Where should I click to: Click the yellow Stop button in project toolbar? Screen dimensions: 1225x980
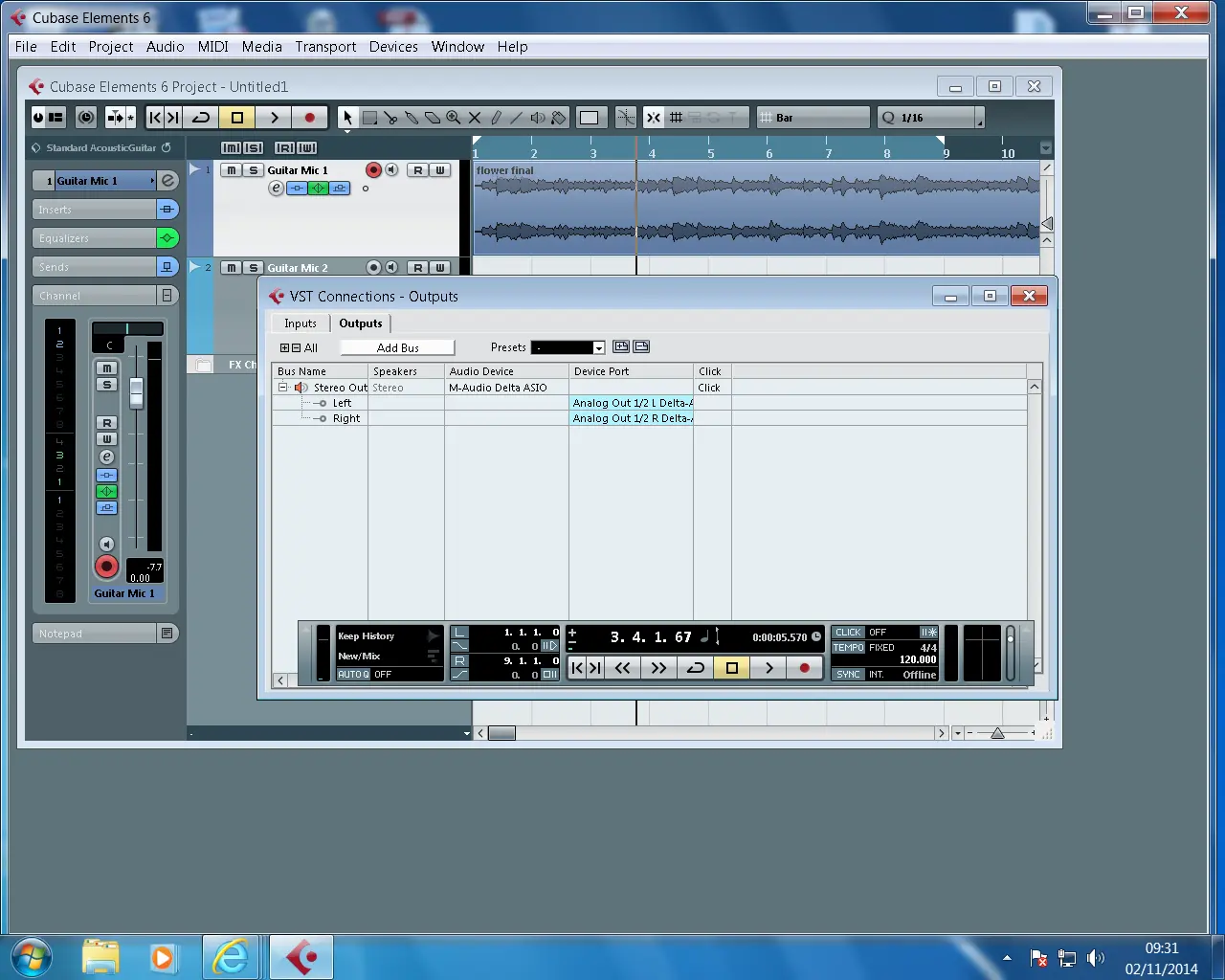(237, 118)
